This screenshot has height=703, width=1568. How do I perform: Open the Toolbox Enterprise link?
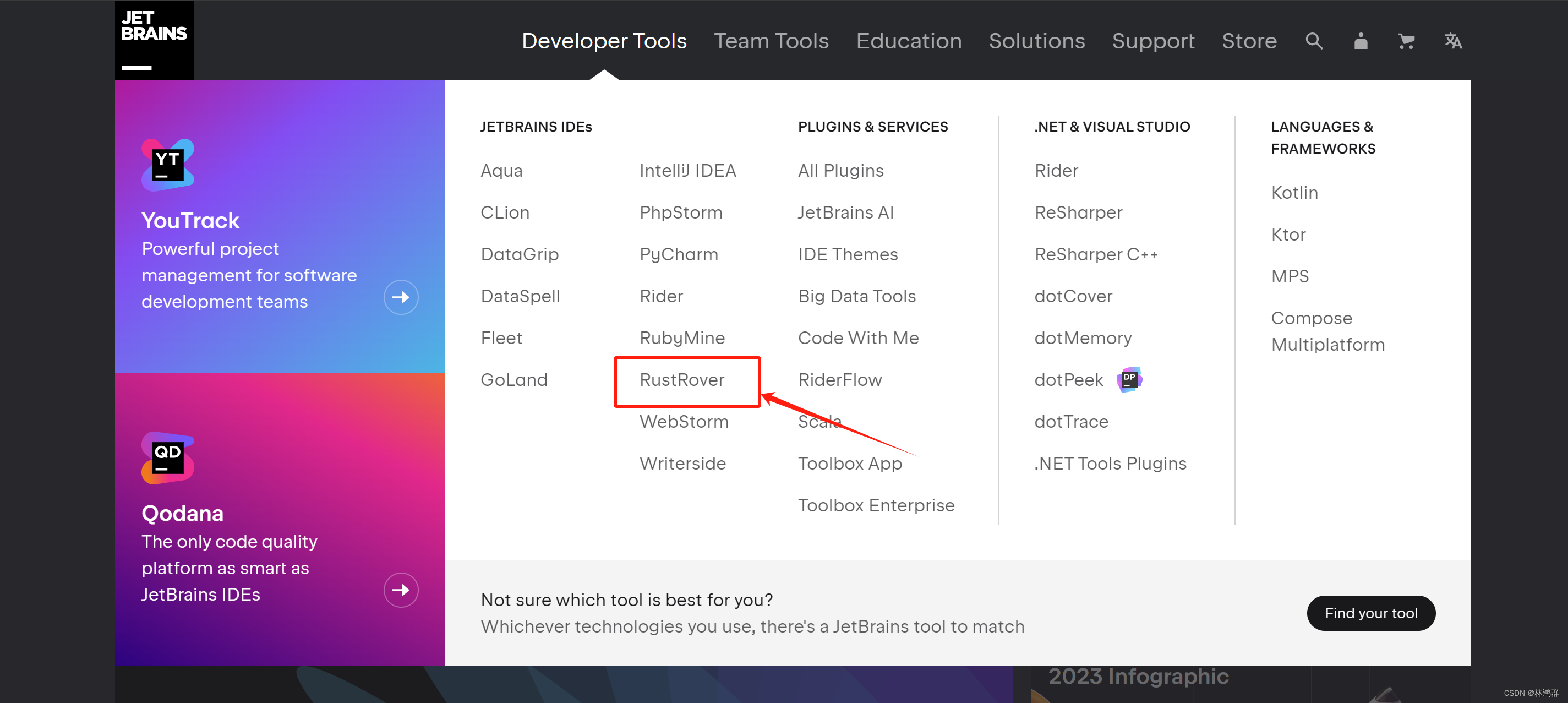point(876,505)
